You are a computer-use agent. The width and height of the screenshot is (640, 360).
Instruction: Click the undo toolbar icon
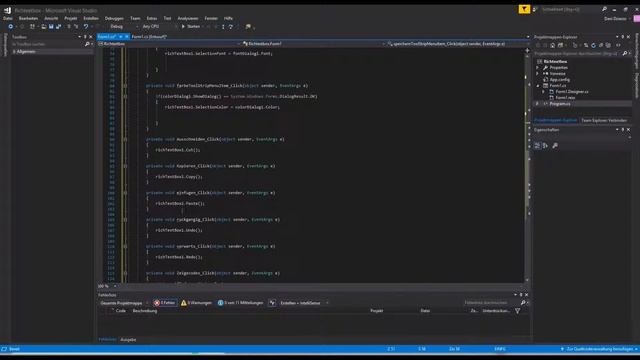pyautogui.click(x=86, y=27)
